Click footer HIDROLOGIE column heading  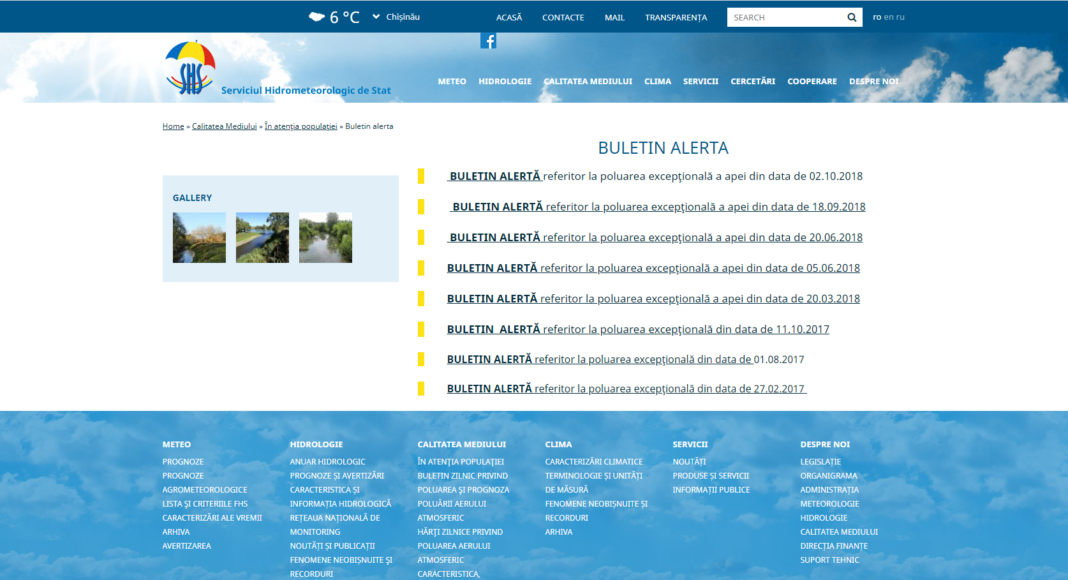coord(316,445)
